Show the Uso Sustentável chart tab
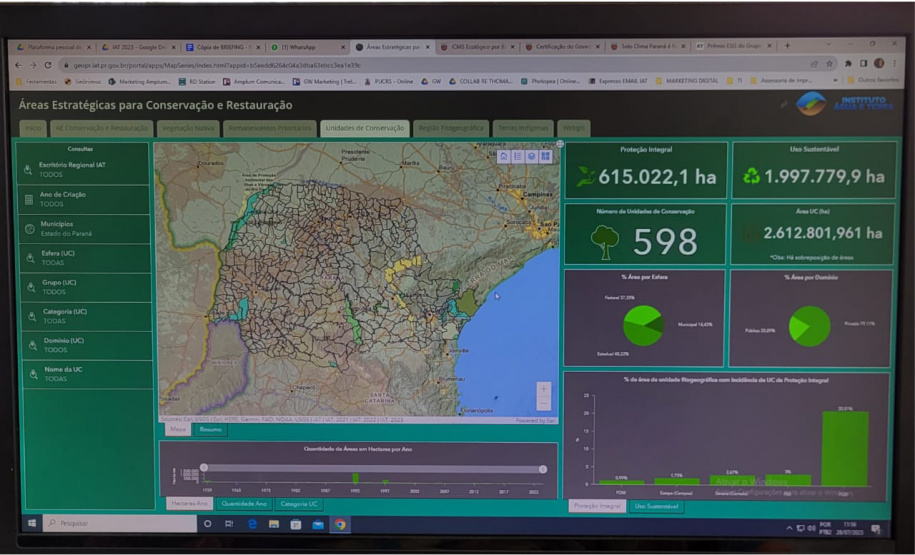 (x=656, y=506)
